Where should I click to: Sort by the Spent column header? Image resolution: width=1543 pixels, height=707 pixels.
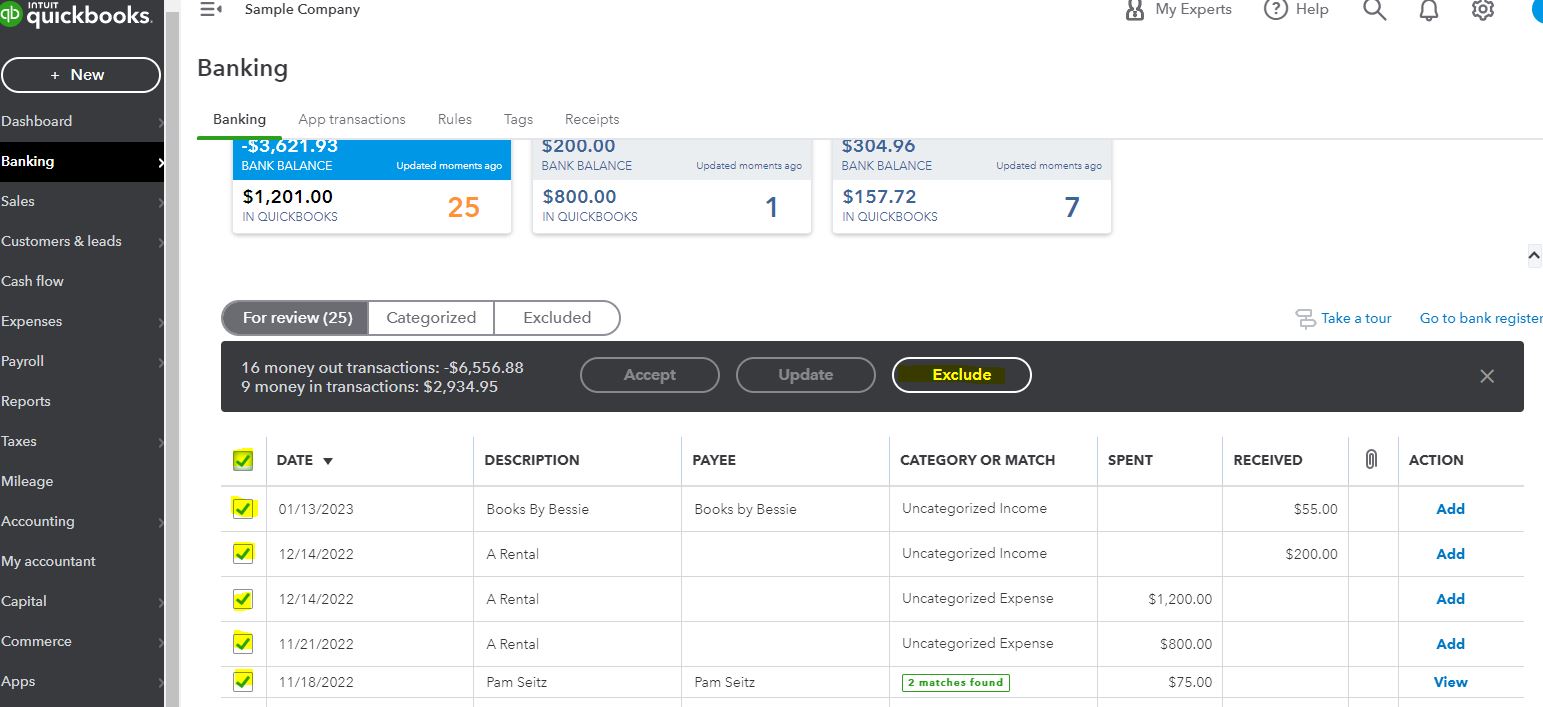(x=1130, y=460)
